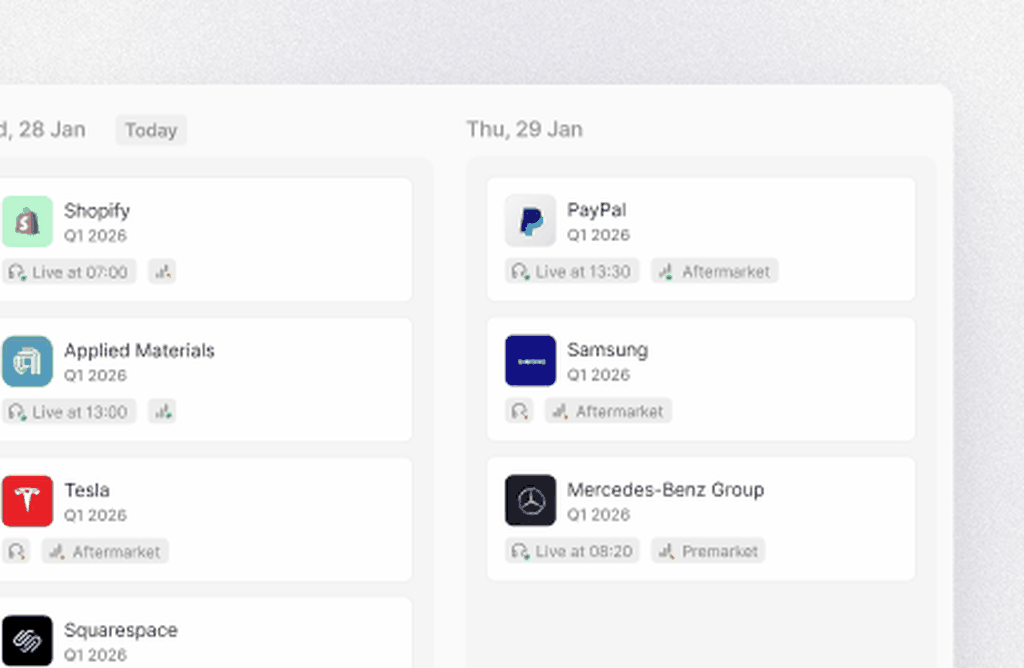Click Q1 2026 under Mercedes-Benz Group
Screen dimensions: 1024x668
coord(598,514)
